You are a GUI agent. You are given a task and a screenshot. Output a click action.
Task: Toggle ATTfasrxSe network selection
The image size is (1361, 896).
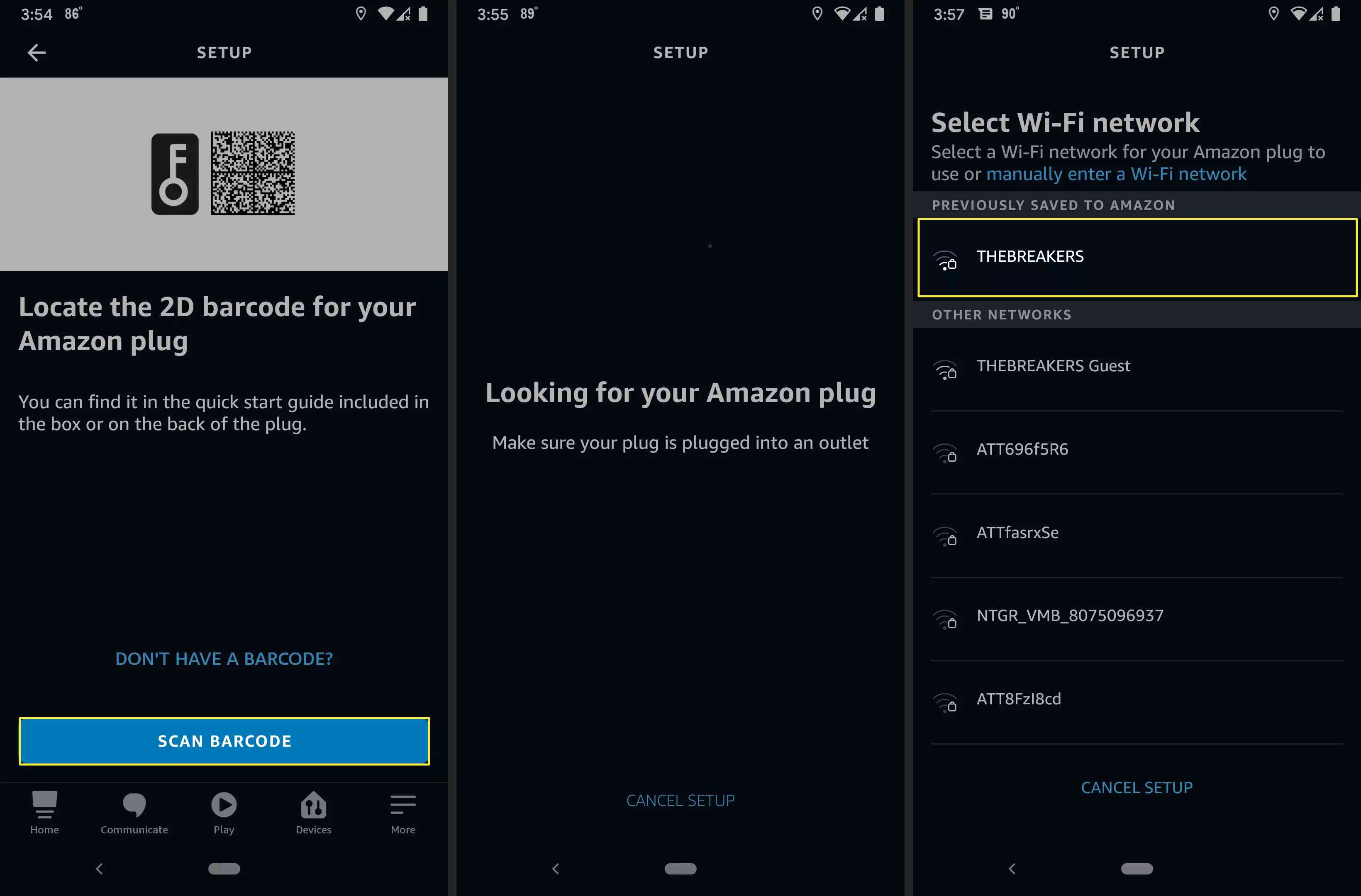(x=1136, y=532)
